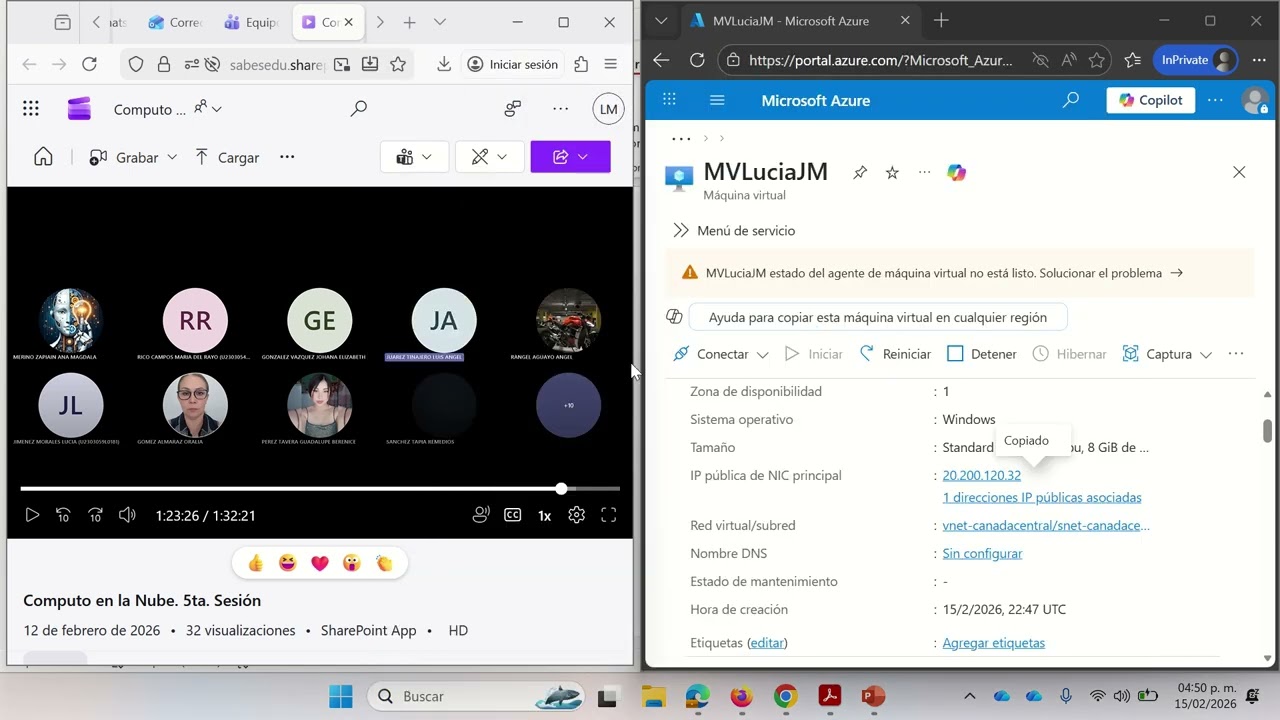
Task: Open Windows Start menu
Action: [341, 696]
